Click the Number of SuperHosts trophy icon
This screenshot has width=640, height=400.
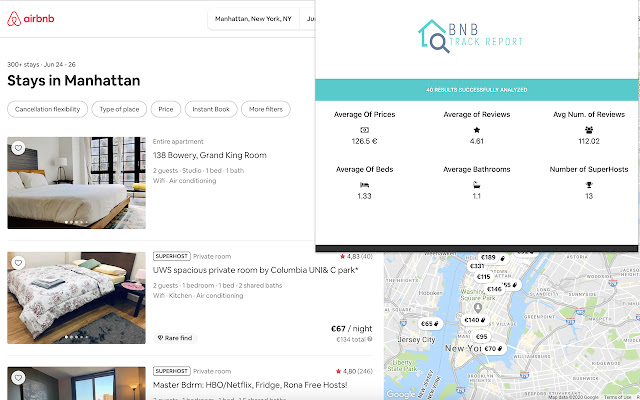coord(588,184)
